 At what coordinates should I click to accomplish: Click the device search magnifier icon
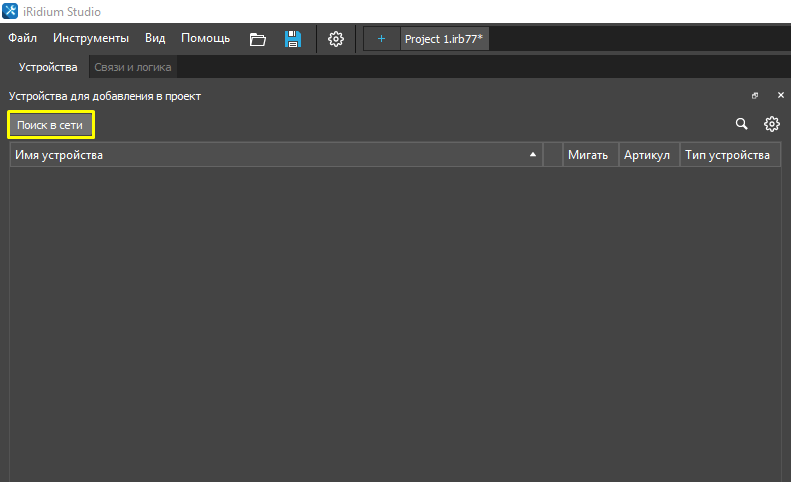pyautogui.click(x=741, y=124)
